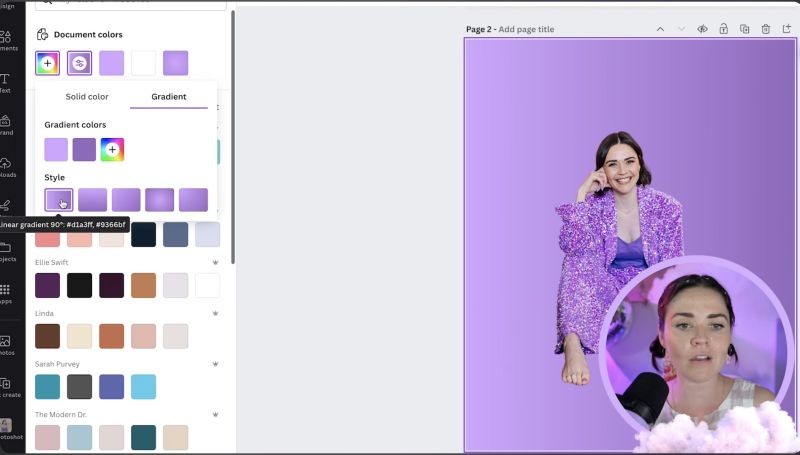Click the Linda palette name
The height and width of the screenshot is (455, 800).
[44, 313]
